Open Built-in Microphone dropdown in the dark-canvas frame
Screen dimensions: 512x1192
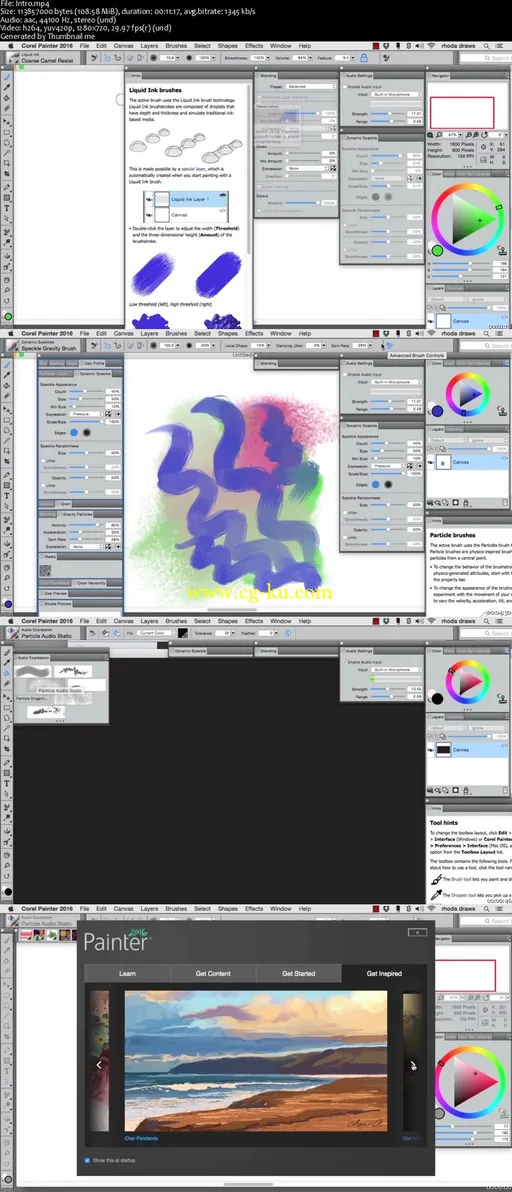tap(397, 669)
